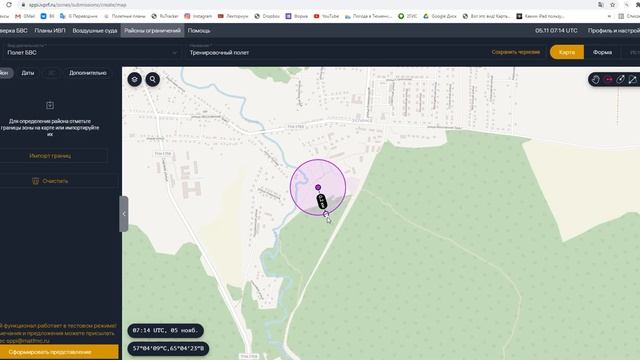Open the Dropbox bookmark
640x360 pixels.
coord(267,16)
